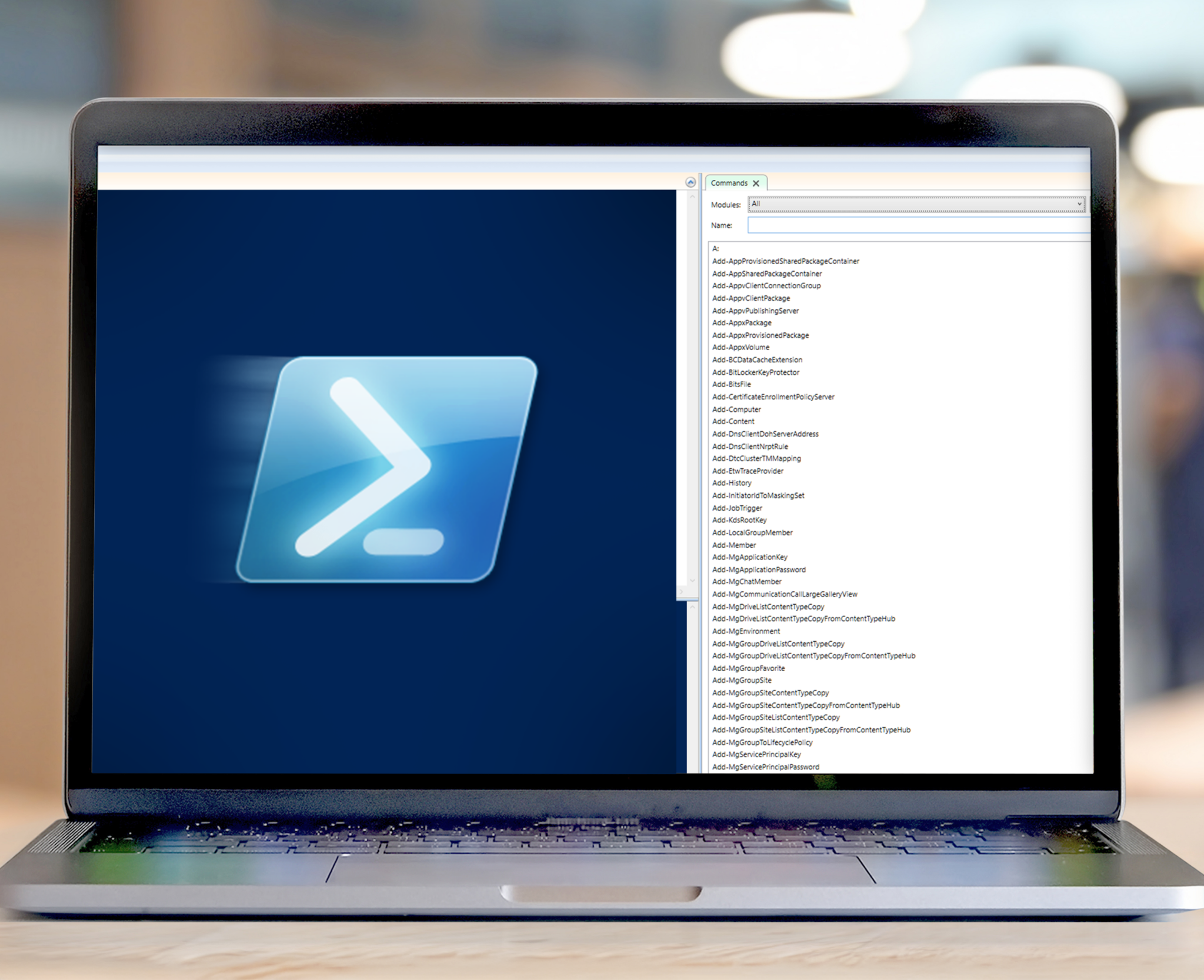Image resolution: width=1204 pixels, height=980 pixels.
Task: Collapse the script pane with the round arrow icon
Action: 691,182
